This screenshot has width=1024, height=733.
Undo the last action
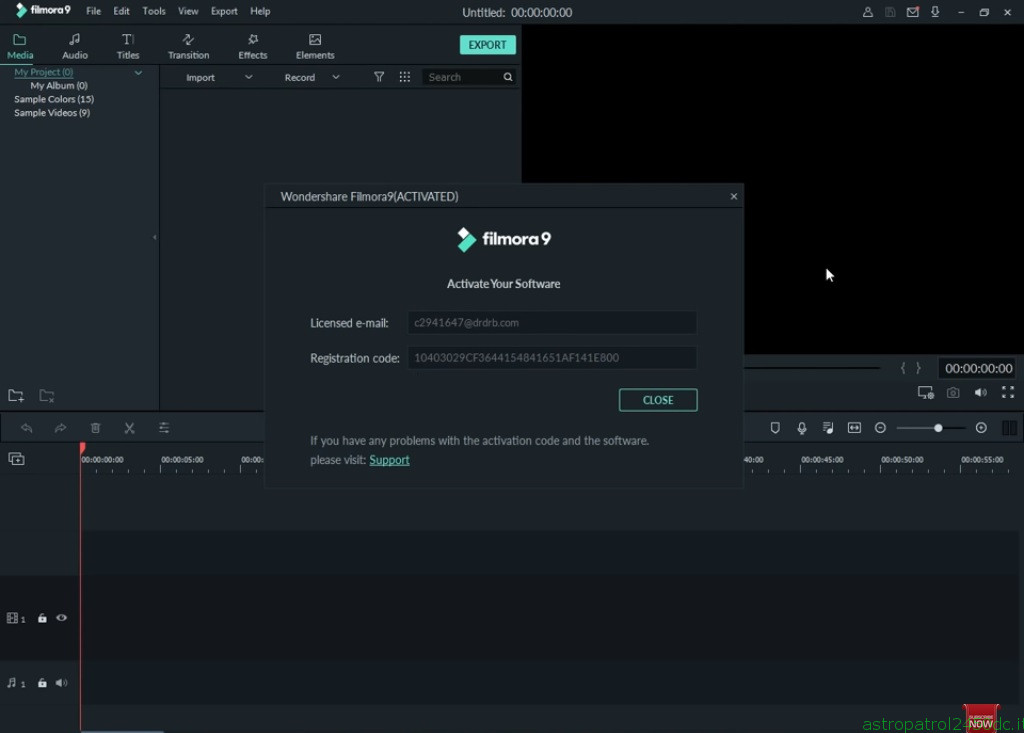pos(27,428)
